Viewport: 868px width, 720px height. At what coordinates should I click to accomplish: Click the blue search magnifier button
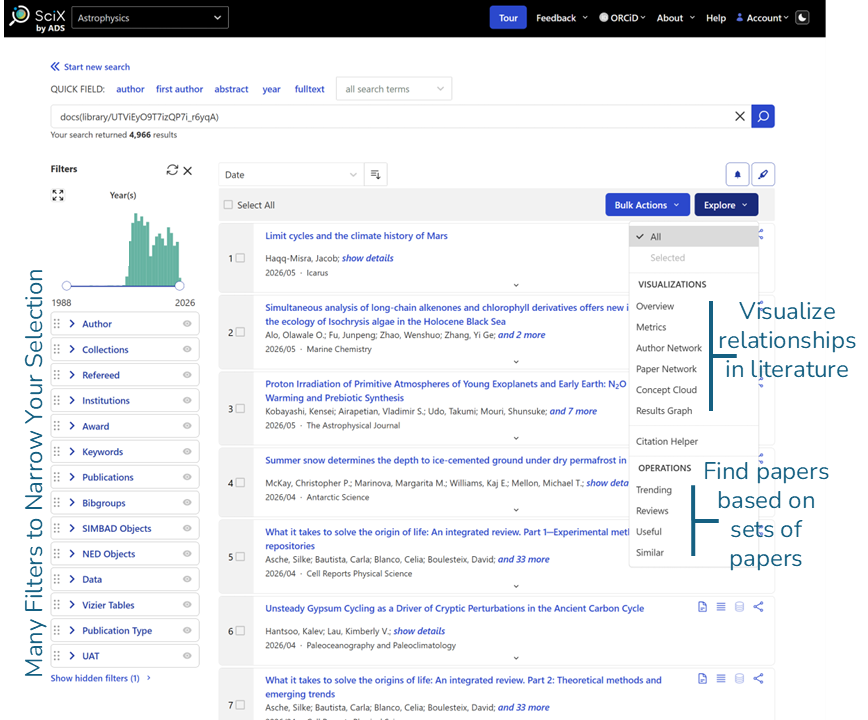[762, 116]
